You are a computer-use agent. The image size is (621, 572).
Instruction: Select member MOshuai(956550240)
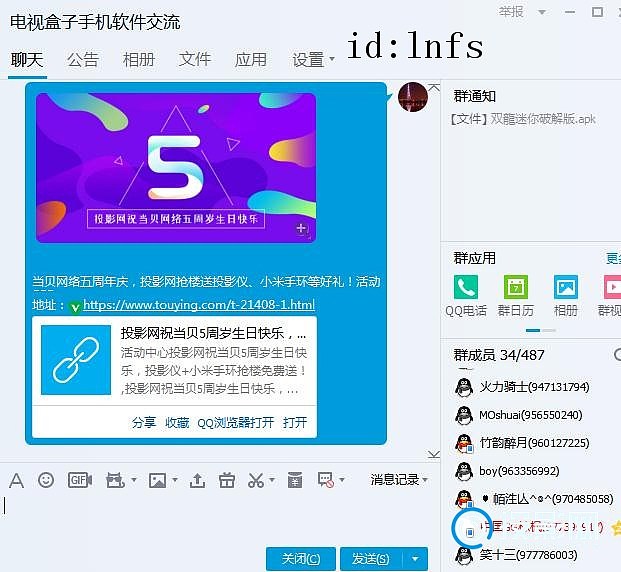point(531,416)
